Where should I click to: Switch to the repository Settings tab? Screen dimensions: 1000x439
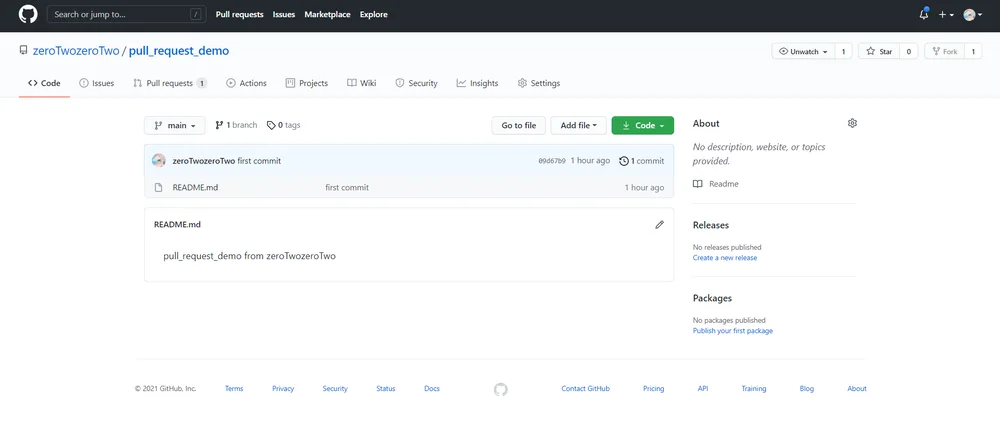click(x=539, y=83)
